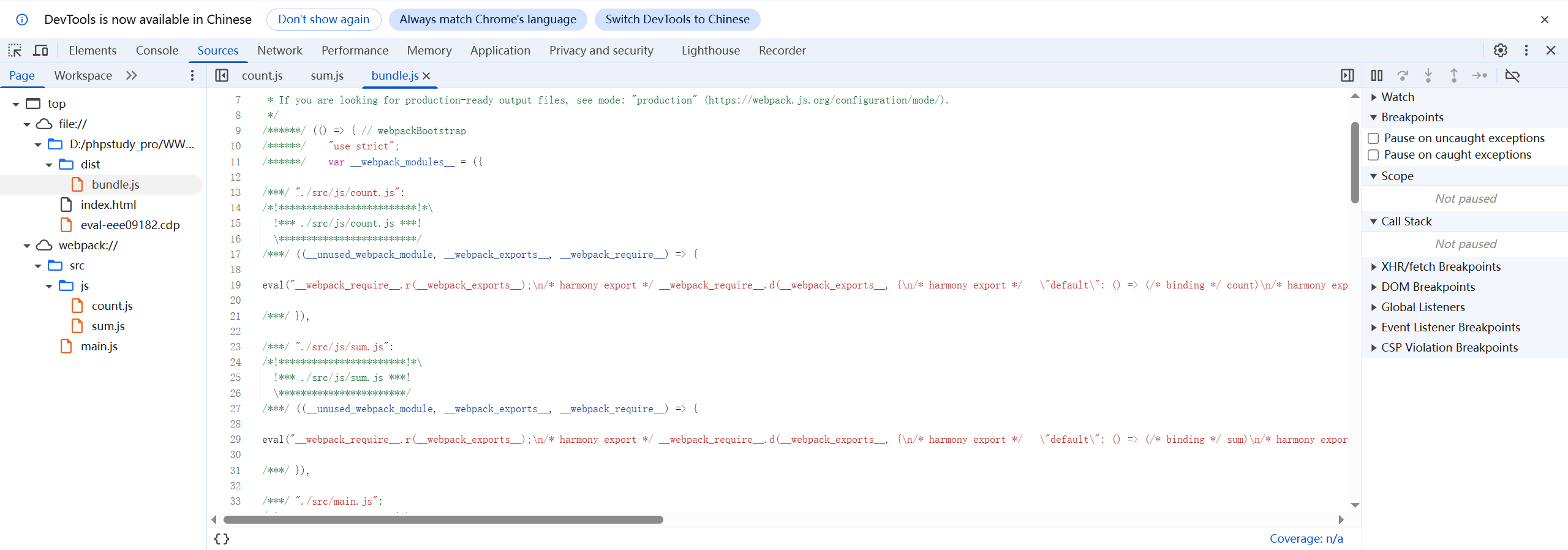Image resolution: width=1568 pixels, height=550 pixels.
Task: Toggle the device toolbar icon
Action: (40, 50)
